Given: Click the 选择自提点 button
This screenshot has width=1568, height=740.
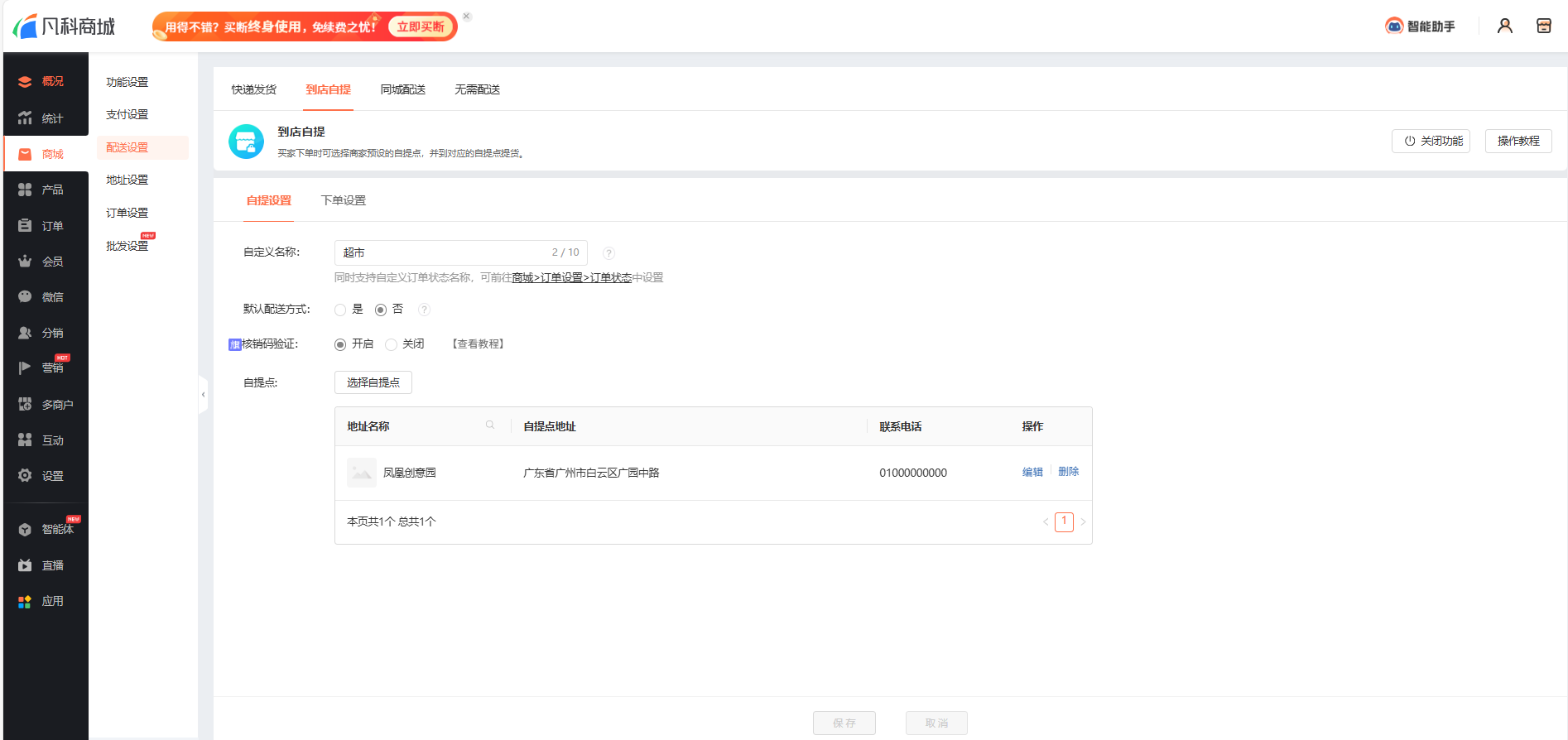Looking at the screenshot, I should 373,382.
